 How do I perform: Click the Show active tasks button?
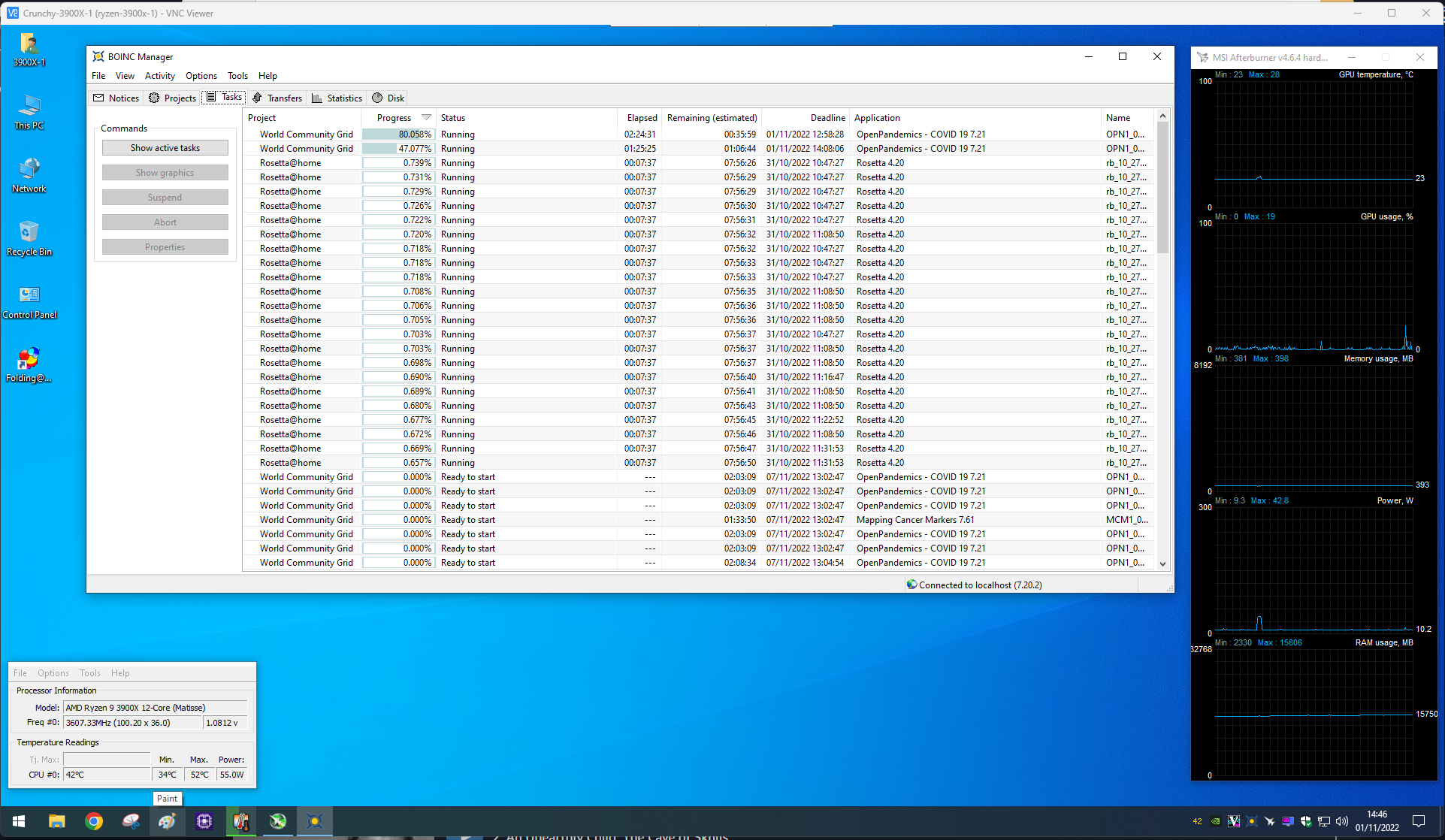(x=165, y=148)
